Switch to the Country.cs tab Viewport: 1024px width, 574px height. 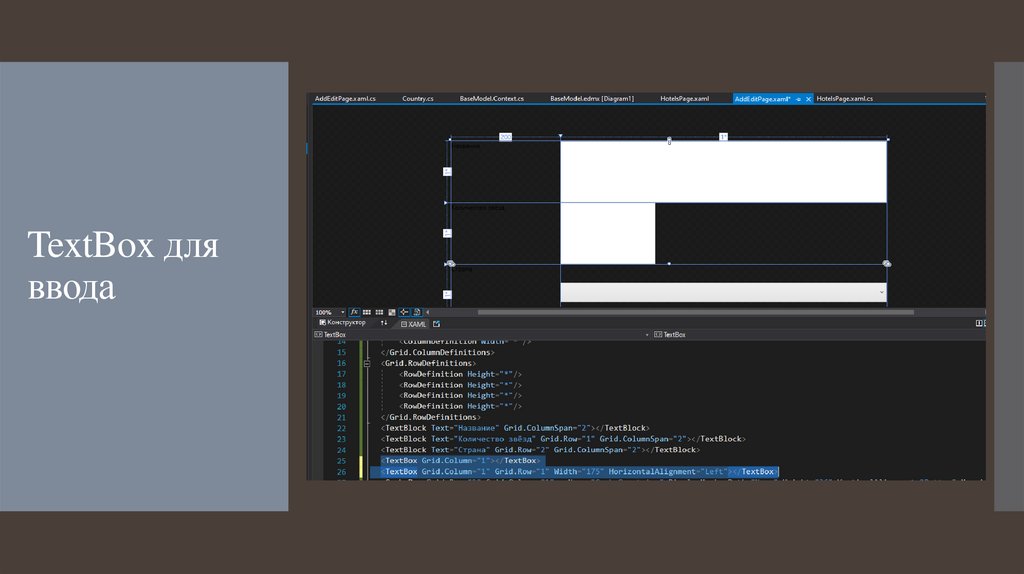417,99
